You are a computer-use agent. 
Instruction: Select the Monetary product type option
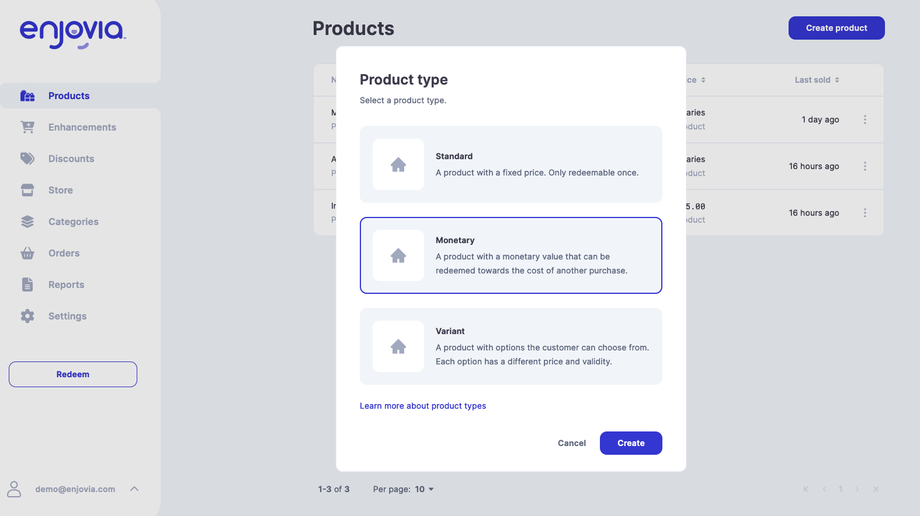click(510, 255)
